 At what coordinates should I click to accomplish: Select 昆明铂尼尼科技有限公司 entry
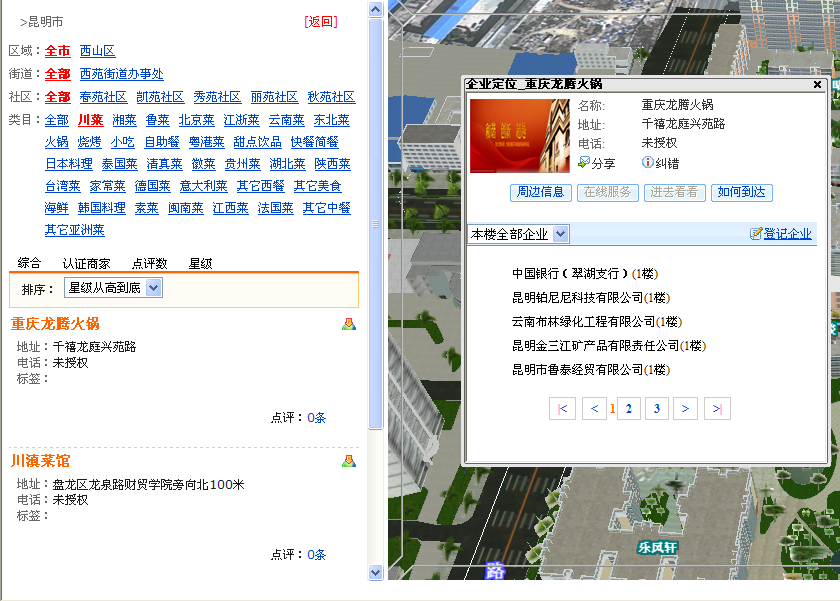(591, 298)
